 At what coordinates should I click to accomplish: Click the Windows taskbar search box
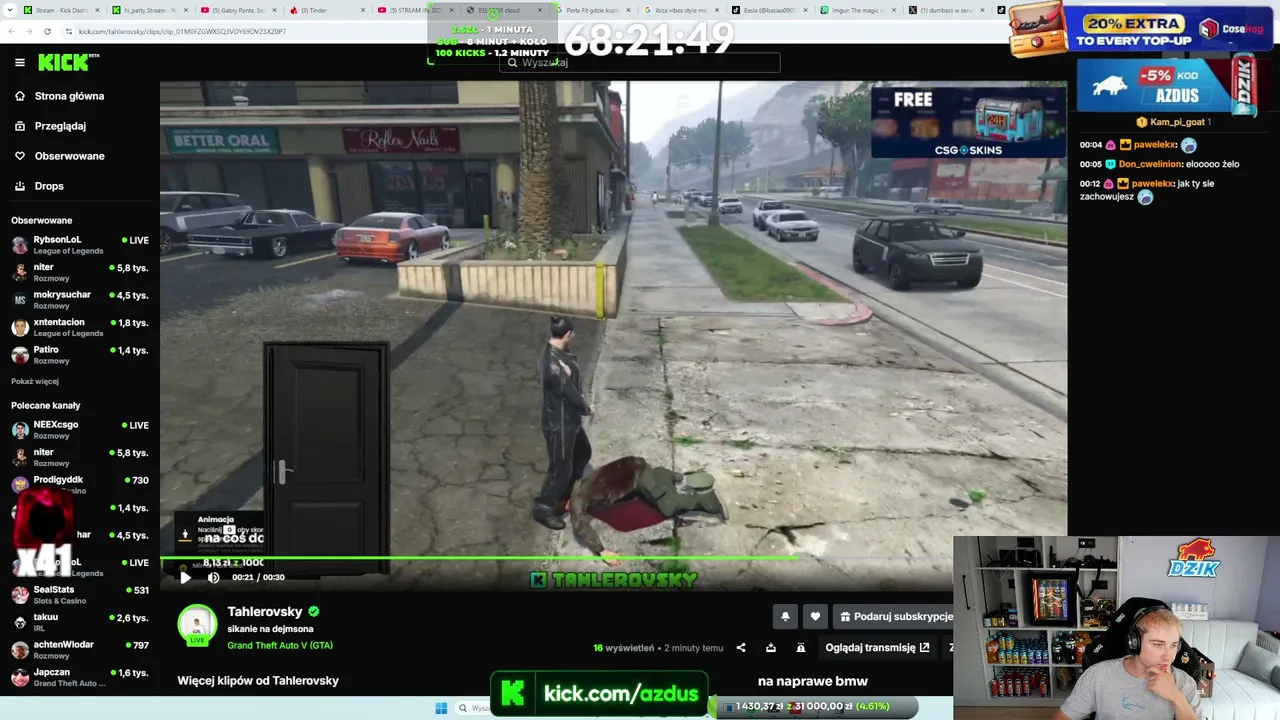tap(473, 708)
